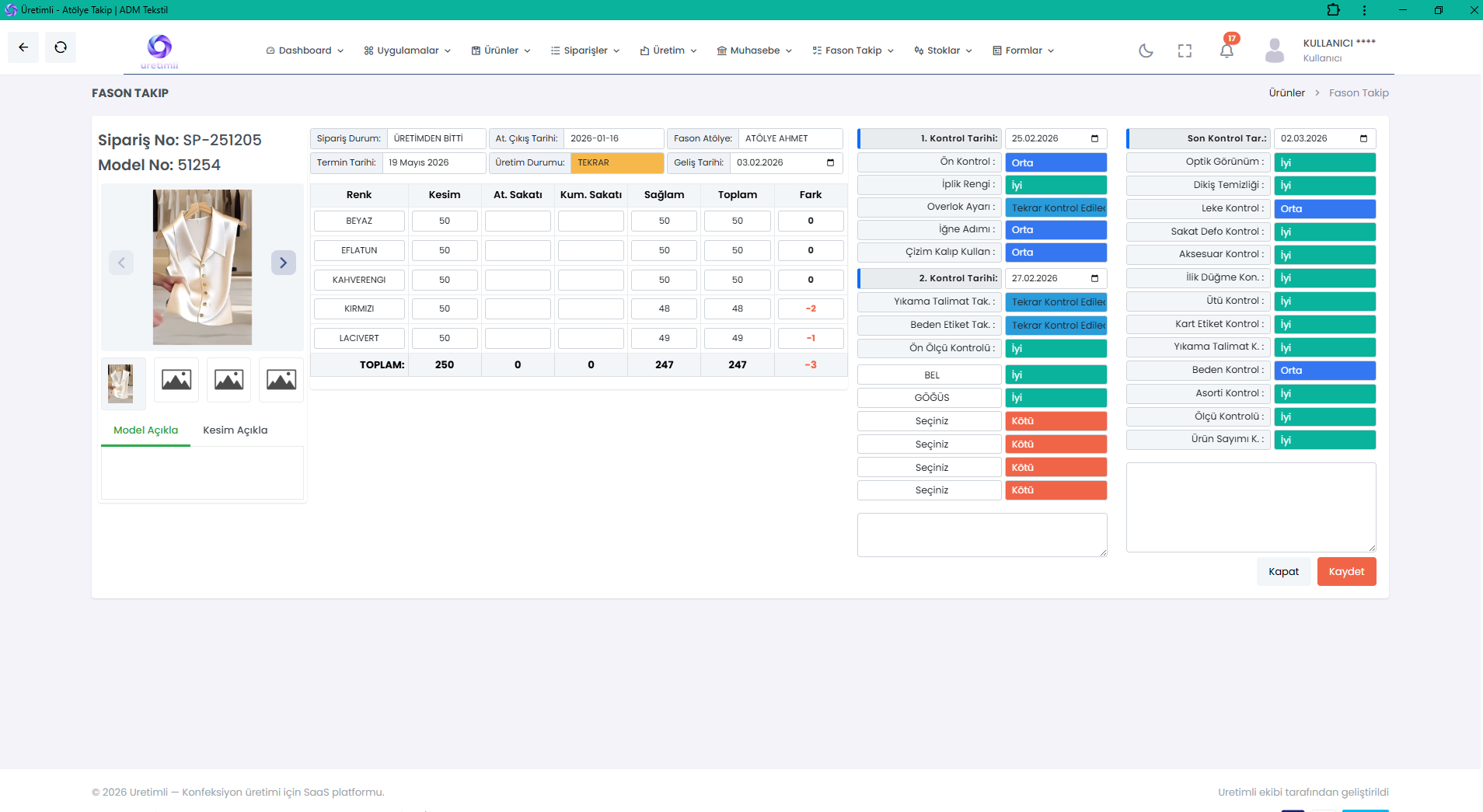Open the Leke Kontrol Orta dropdown

click(1324, 208)
